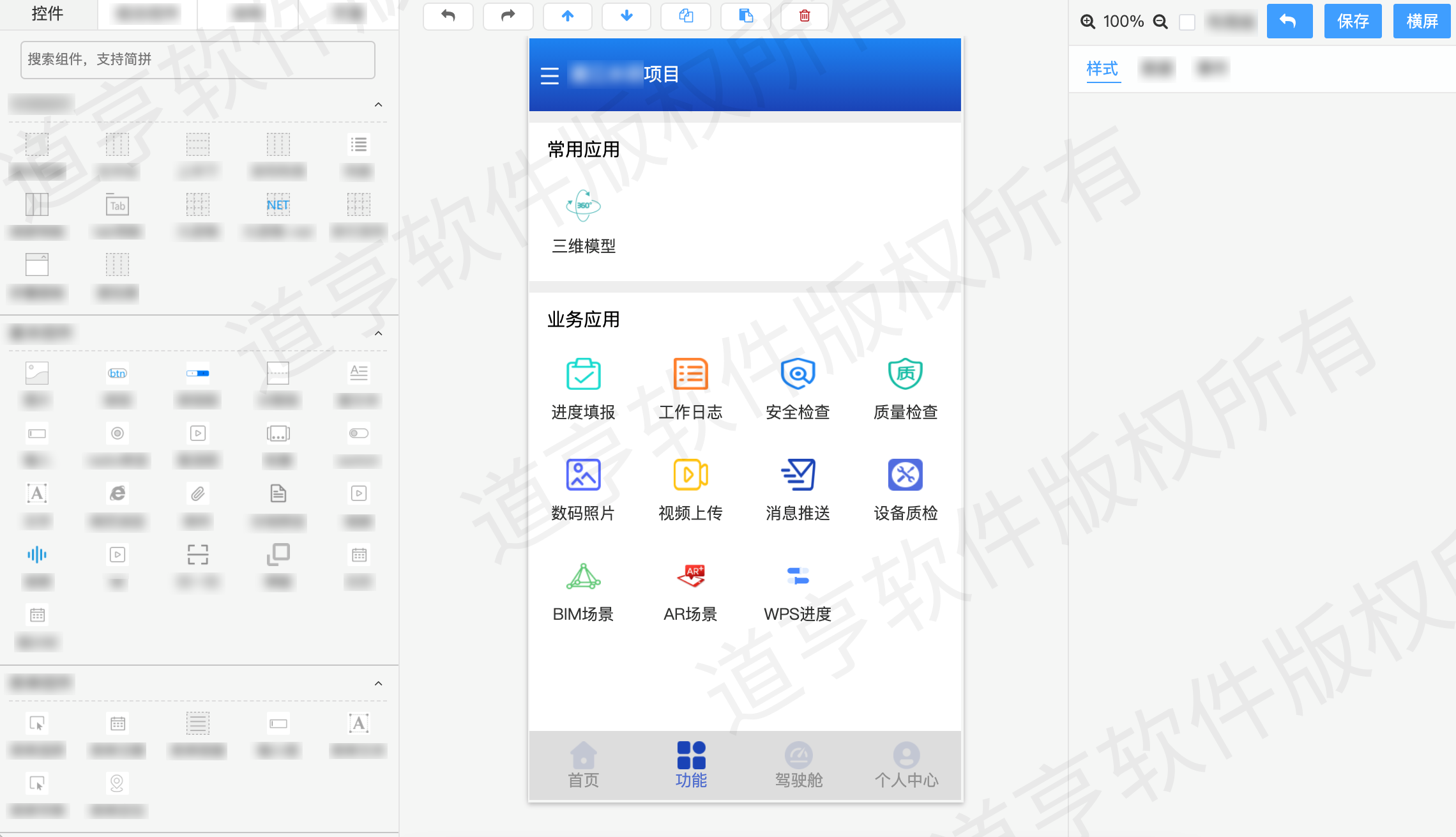Select the Tab component icon
Image resolution: width=1456 pixels, height=837 pixels.
pos(118,206)
